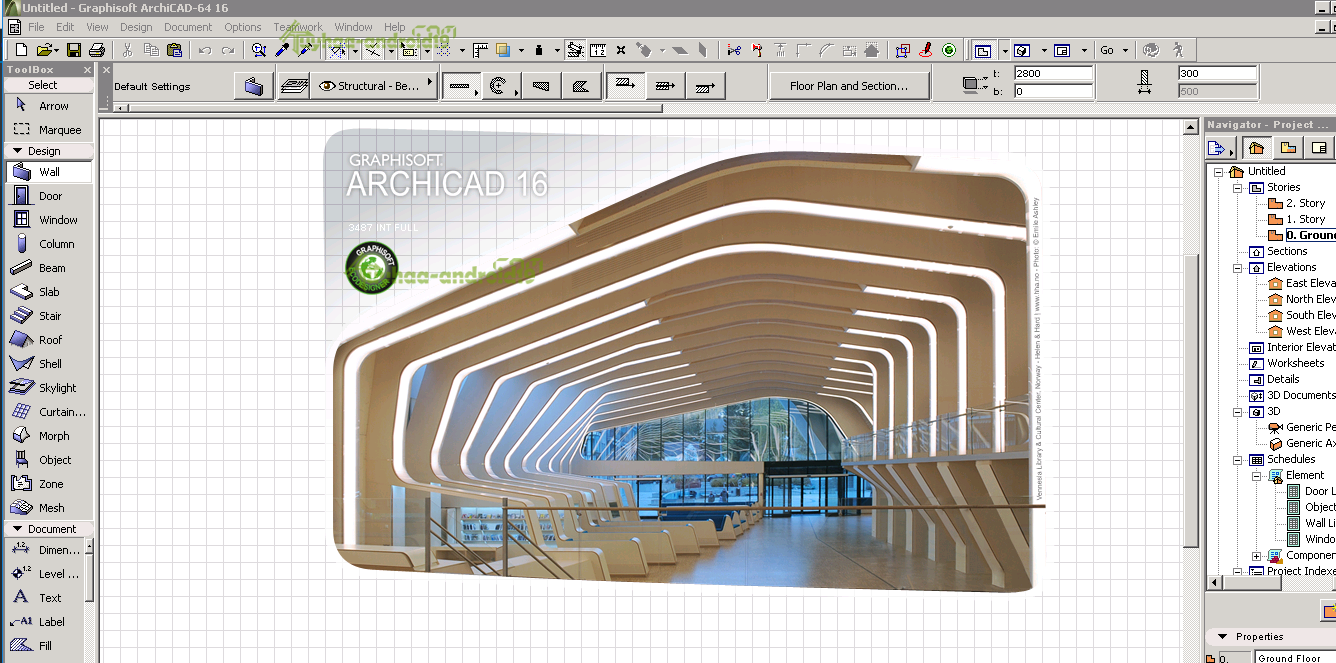Select the Dimension tool
The height and width of the screenshot is (663, 1336).
click(x=45, y=550)
